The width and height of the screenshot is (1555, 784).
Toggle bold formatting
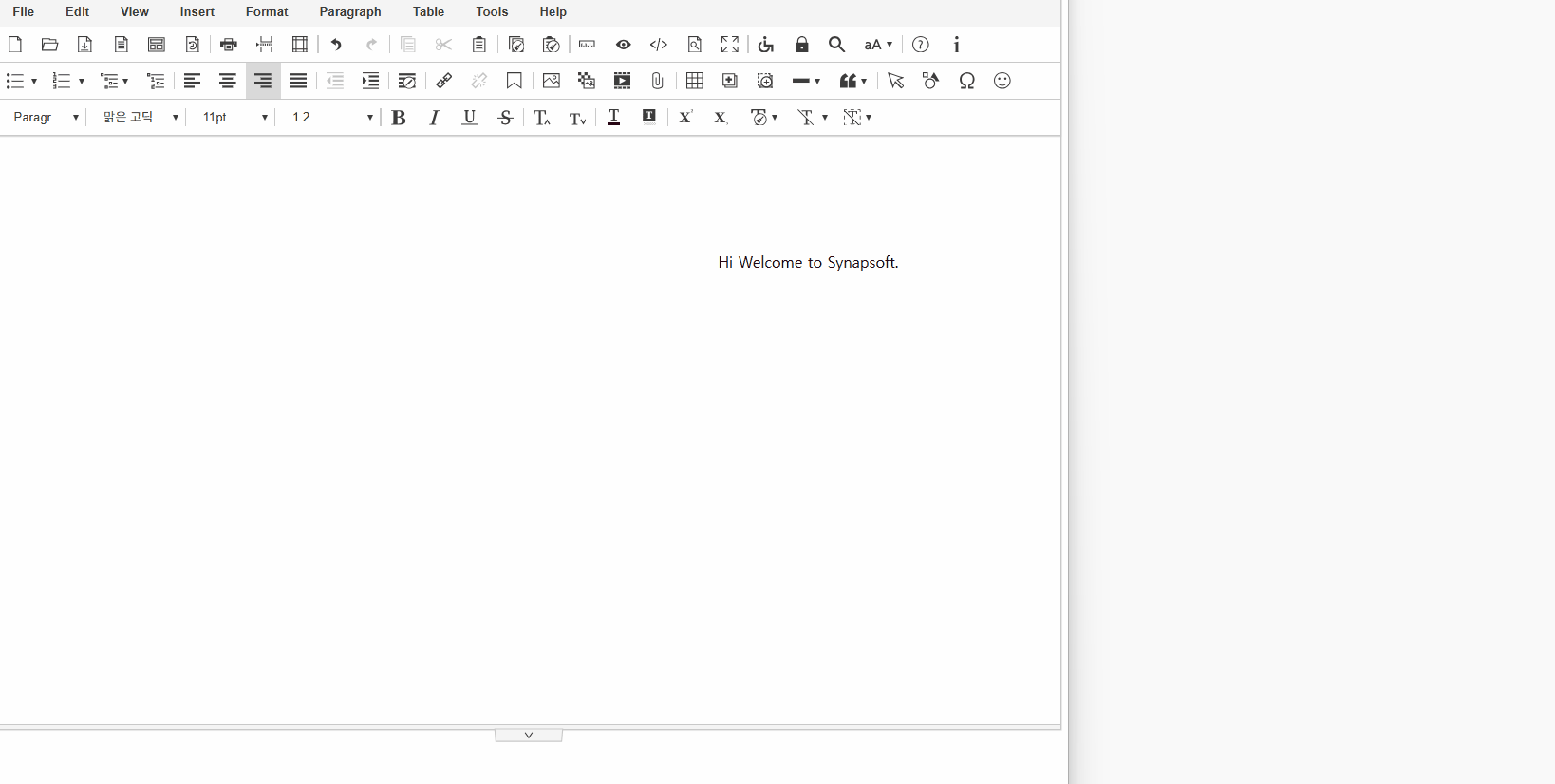tap(399, 118)
